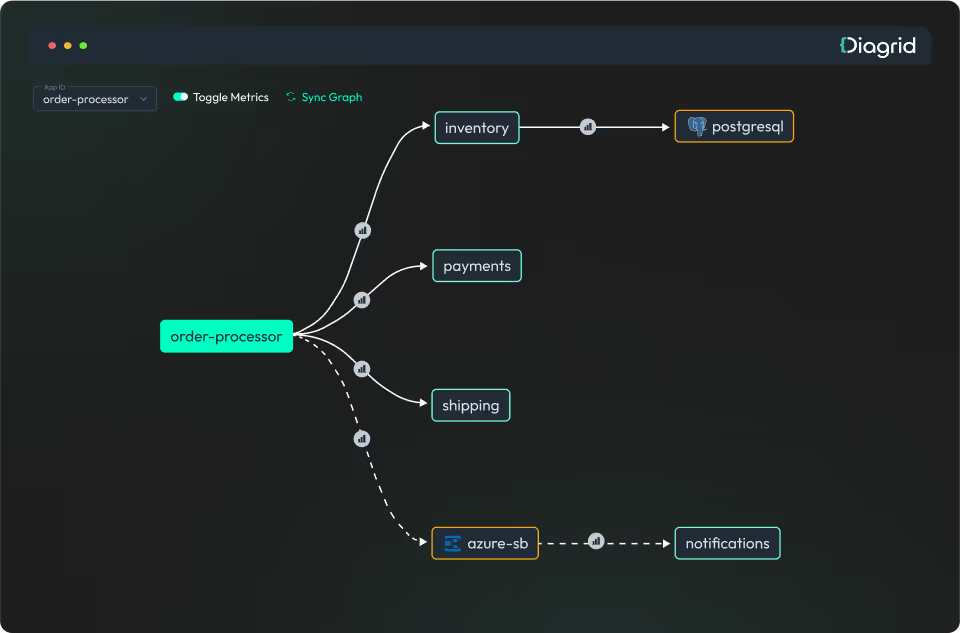Select the notifications node

coord(727,543)
